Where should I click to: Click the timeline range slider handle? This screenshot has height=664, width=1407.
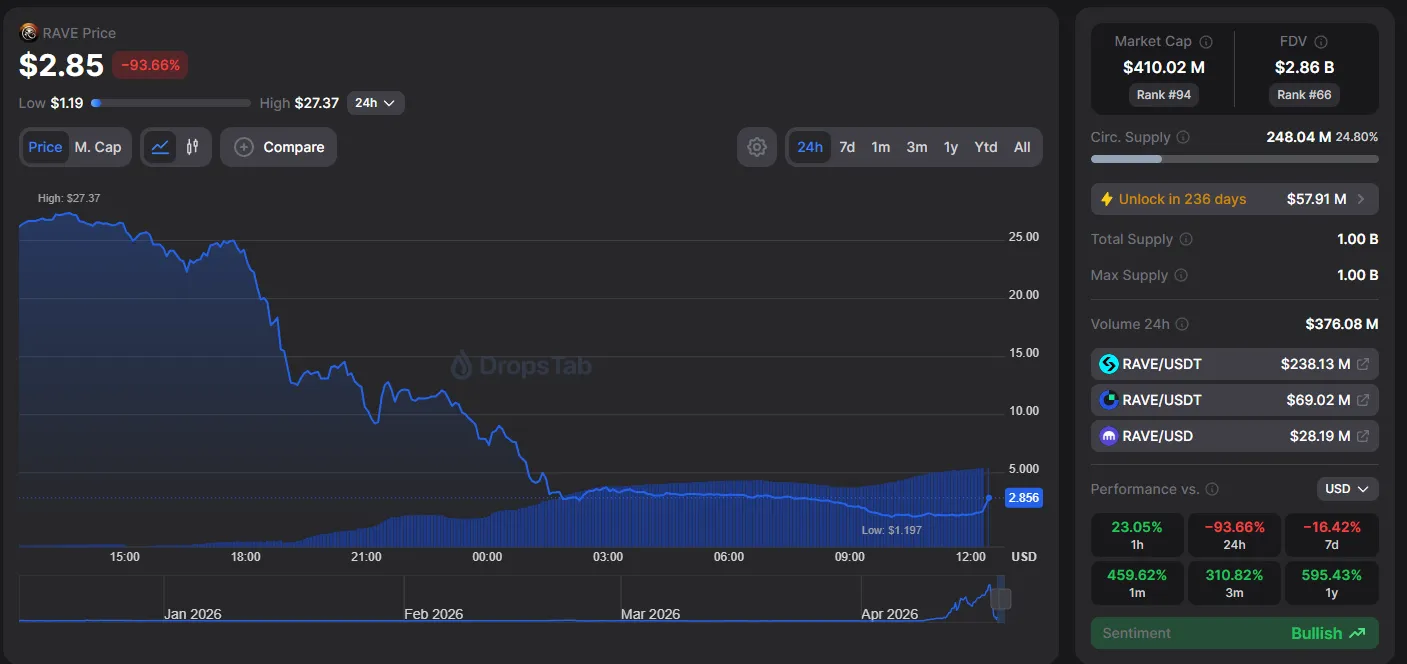click(1001, 599)
